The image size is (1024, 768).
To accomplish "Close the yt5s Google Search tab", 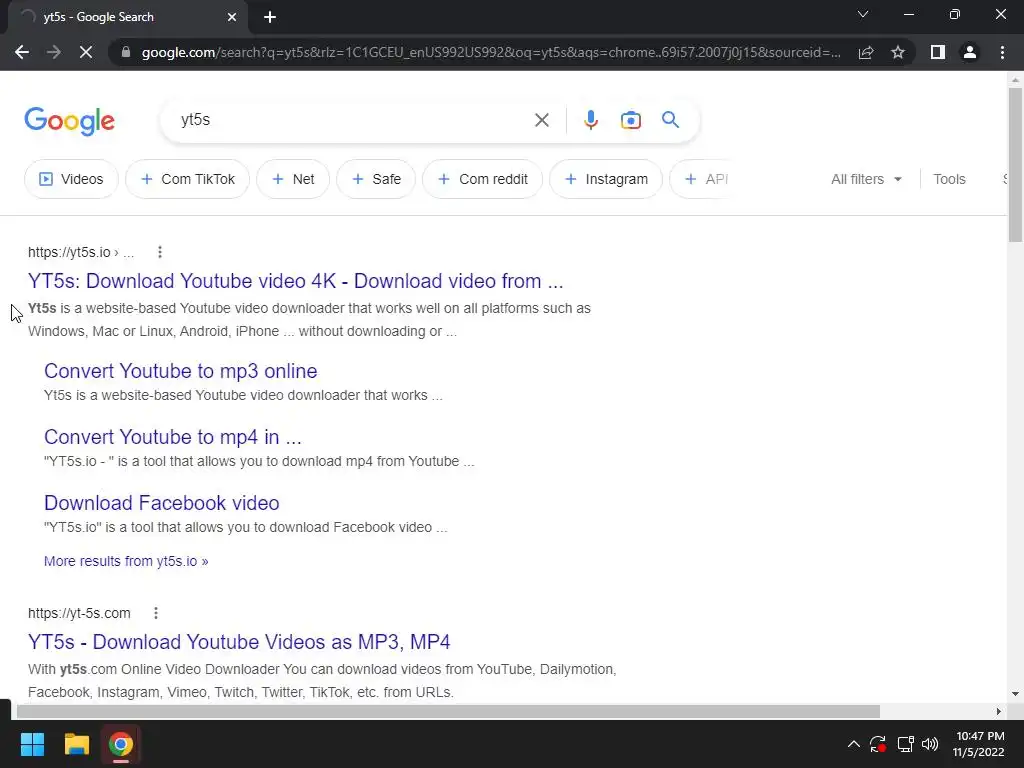I will [x=232, y=18].
